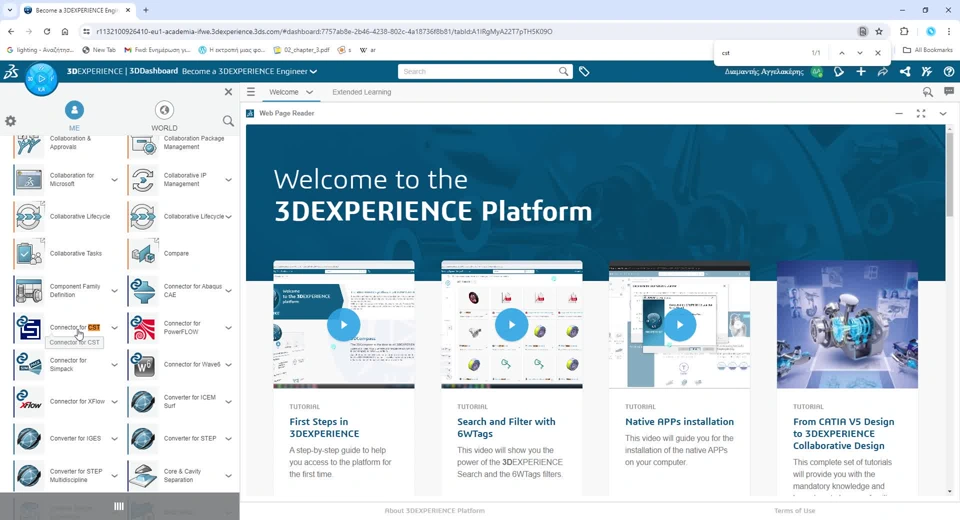Open the Core & Cavity Separation icon

coord(143,475)
